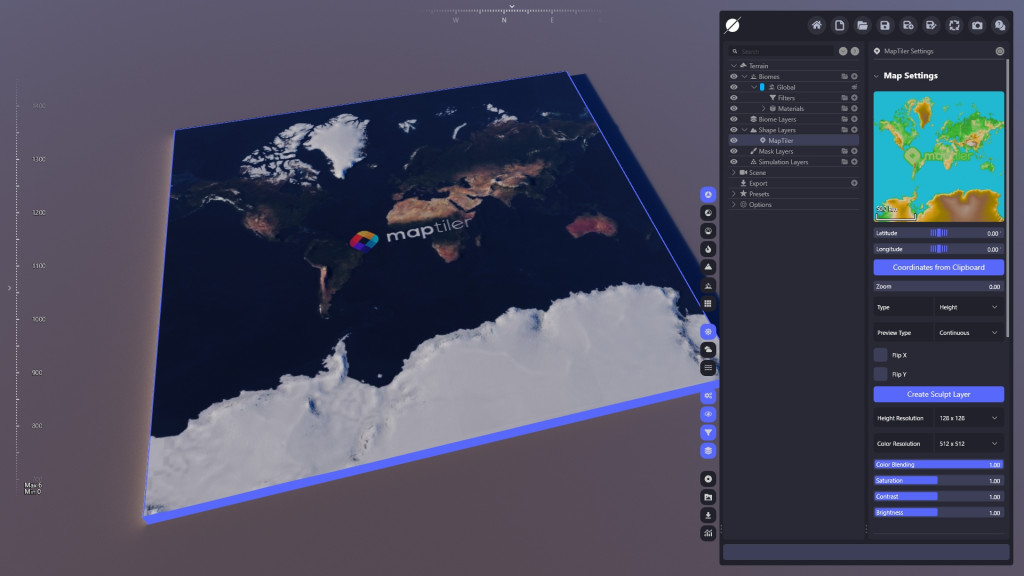Hide the Materials row
1024x576 pixels.
(733, 108)
